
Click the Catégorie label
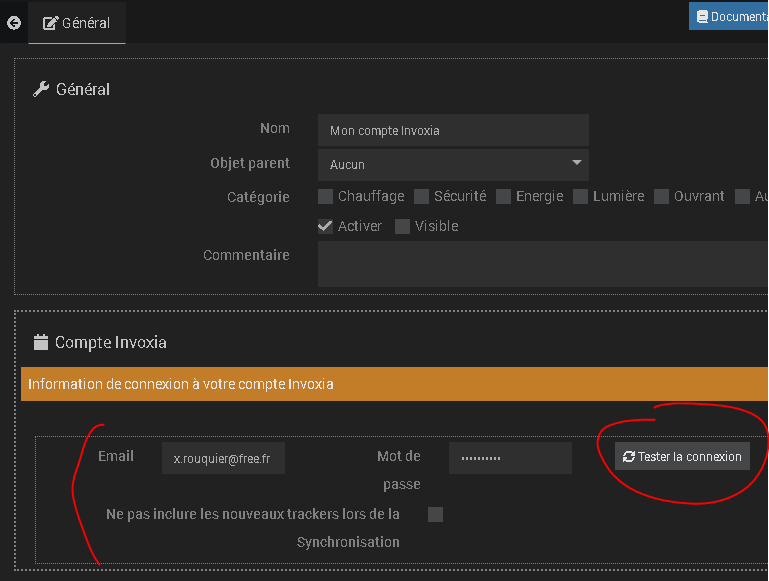[x=258, y=197]
